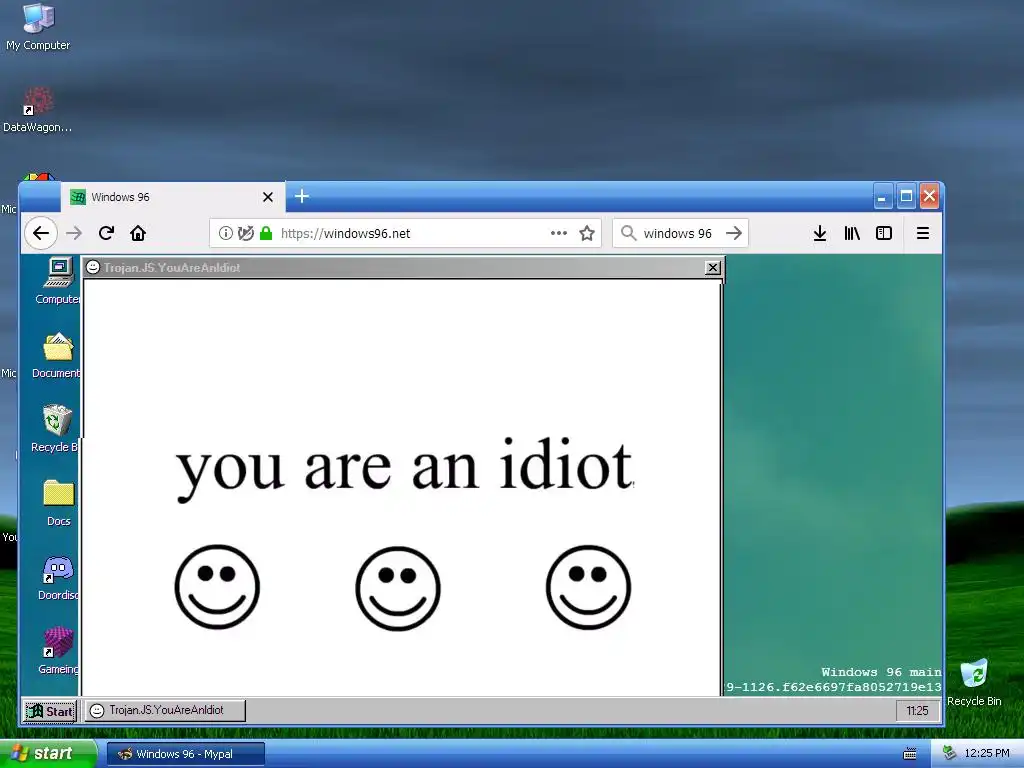The image size is (1024, 768).
Task: Bookmark this page with the star icon
Action: point(587,233)
